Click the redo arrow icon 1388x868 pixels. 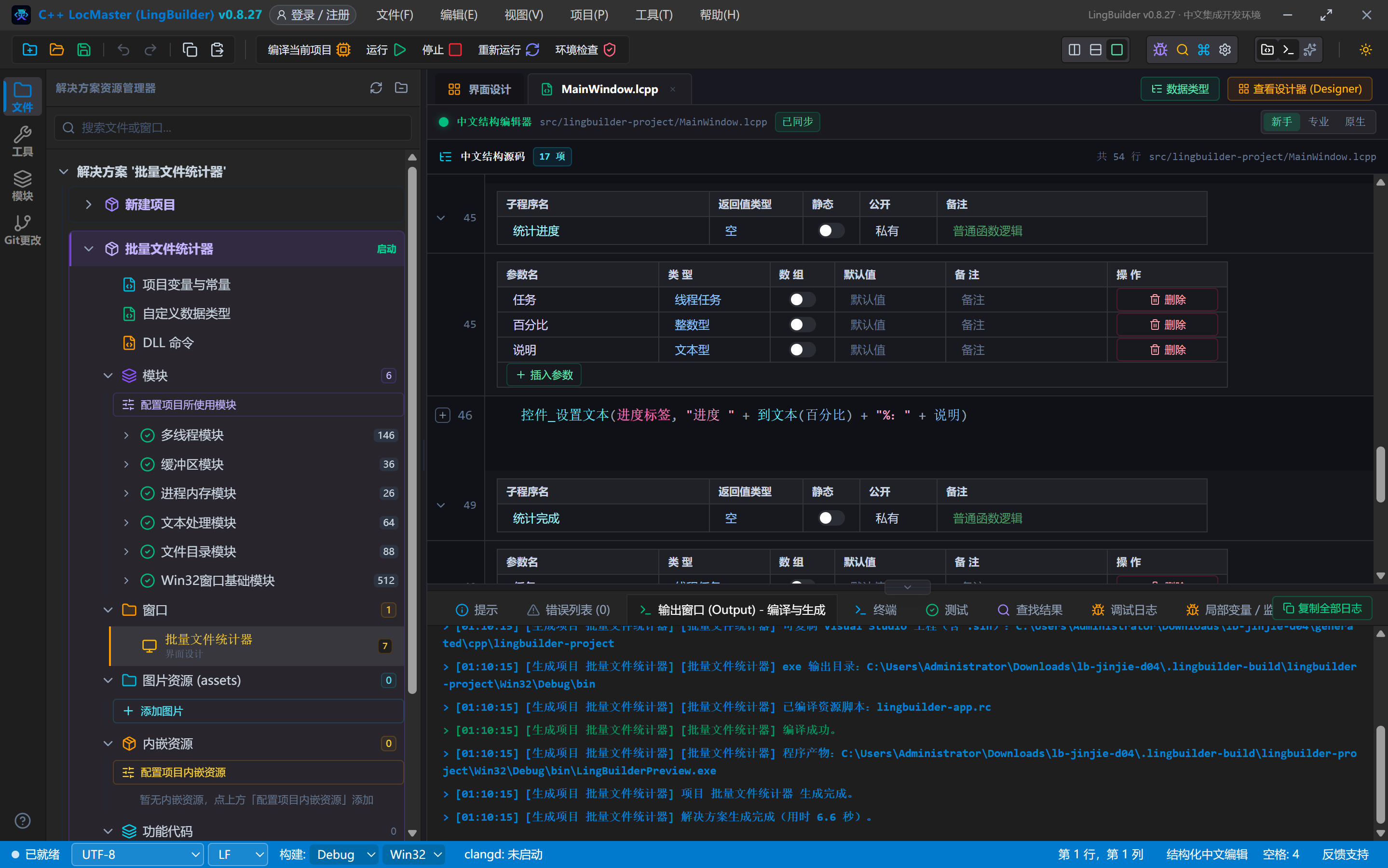150,50
